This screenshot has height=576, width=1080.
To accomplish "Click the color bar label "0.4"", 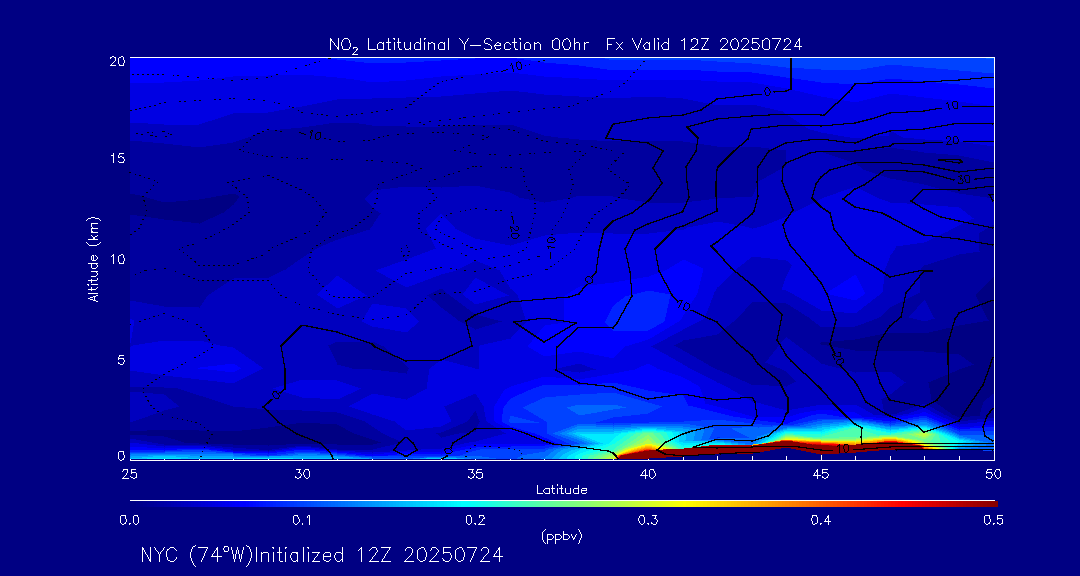I will click(x=821, y=522).
